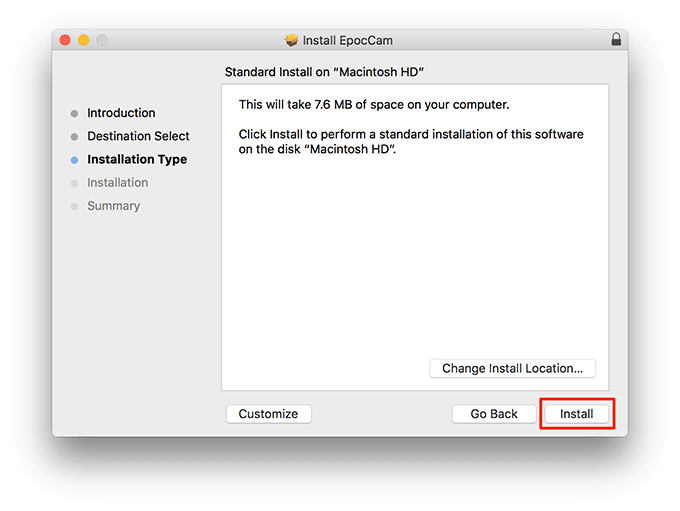Click the lock icon in the title bar
The image size is (680, 511).
tap(616, 40)
